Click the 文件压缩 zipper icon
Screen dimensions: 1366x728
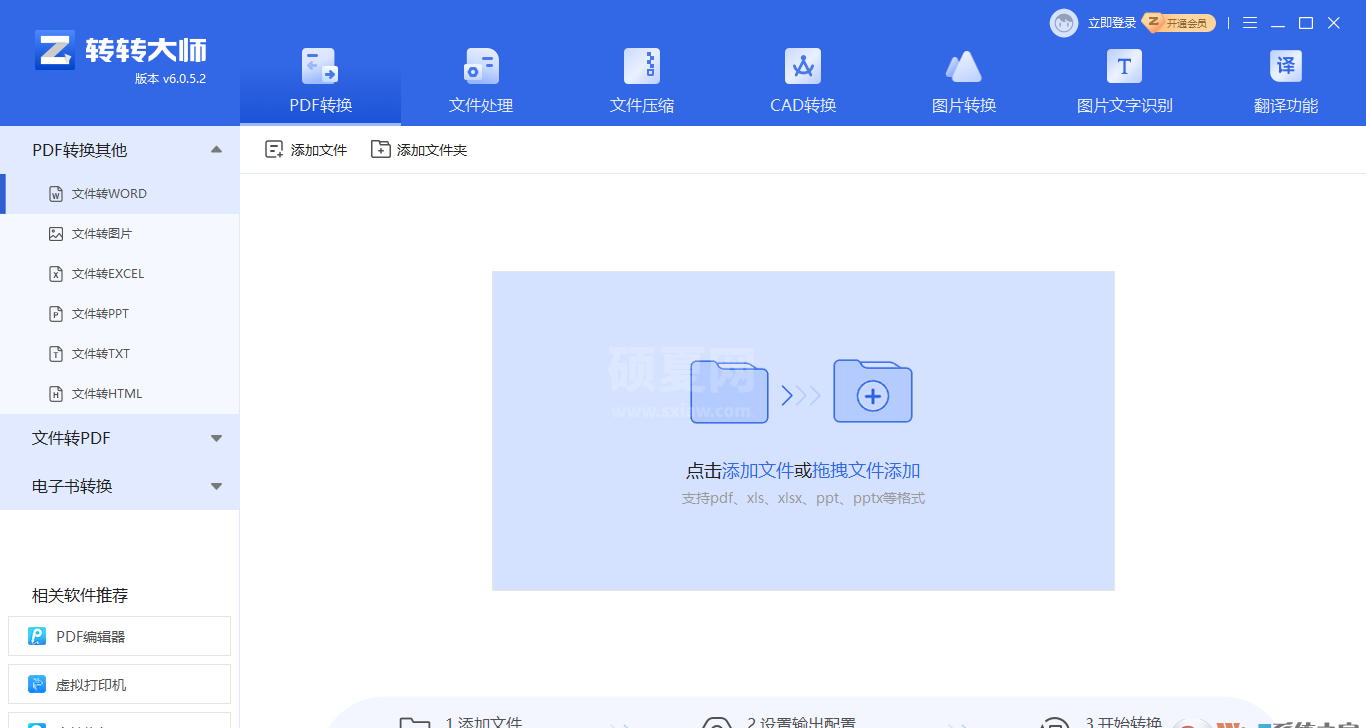click(x=642, y=66)
